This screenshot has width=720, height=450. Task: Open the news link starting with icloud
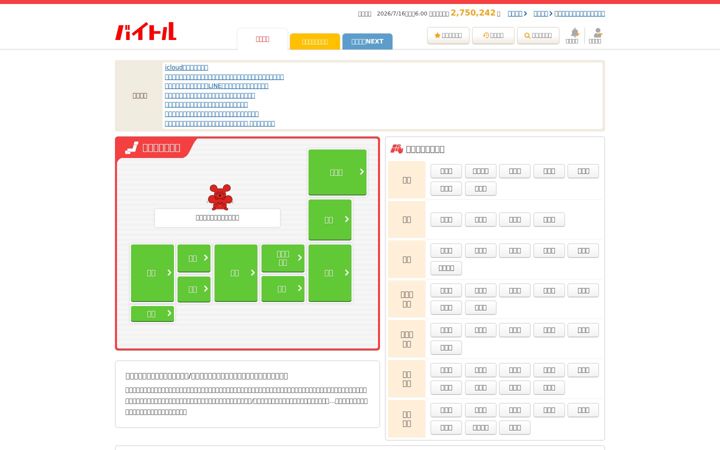[186, 68]
